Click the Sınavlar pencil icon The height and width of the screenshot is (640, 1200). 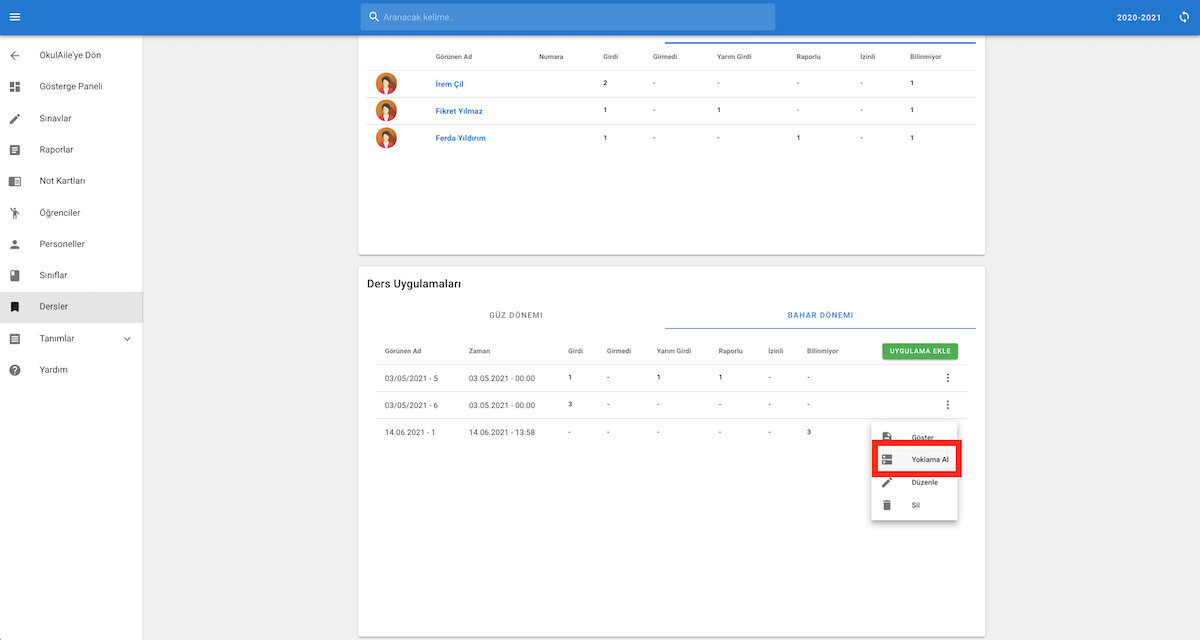15,118
